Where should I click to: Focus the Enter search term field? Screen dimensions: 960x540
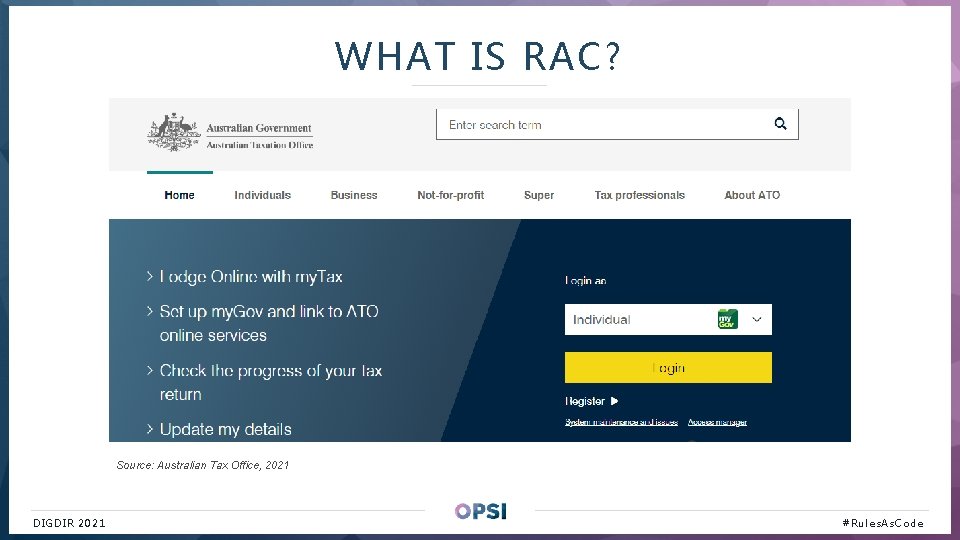tap(617, 124)
